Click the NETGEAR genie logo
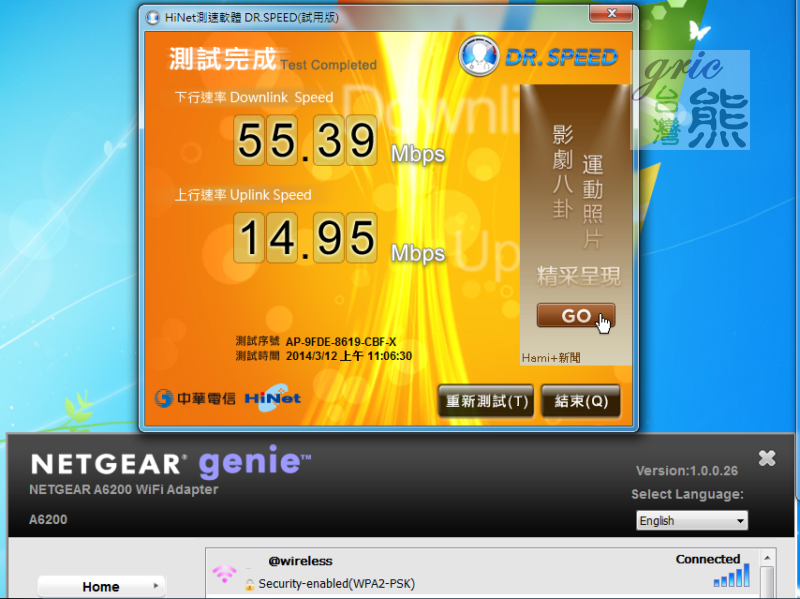Viewport: 800px width, 599px height. pyautogui.click(x=171, y=462)
